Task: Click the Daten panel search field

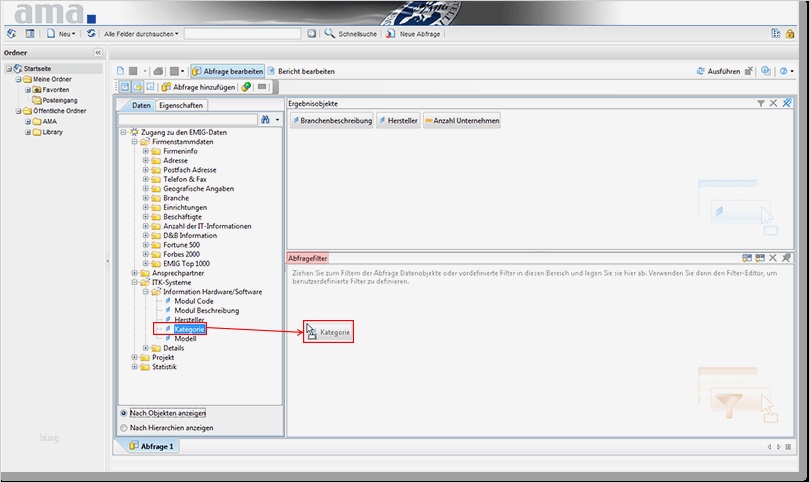Action: point(188,119)
